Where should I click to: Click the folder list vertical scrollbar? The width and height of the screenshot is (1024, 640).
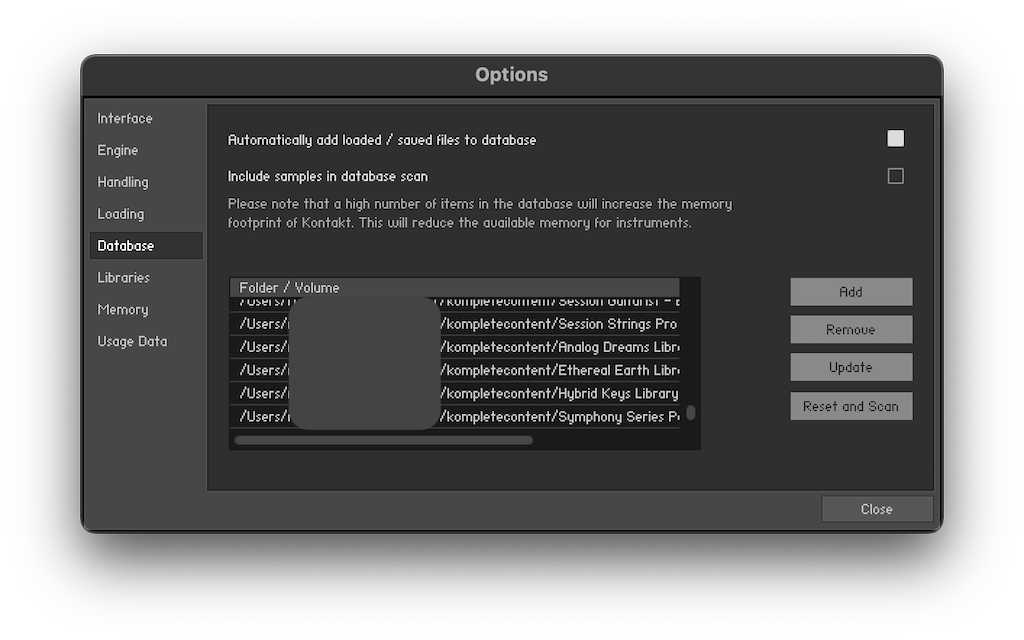click(690, 412)
